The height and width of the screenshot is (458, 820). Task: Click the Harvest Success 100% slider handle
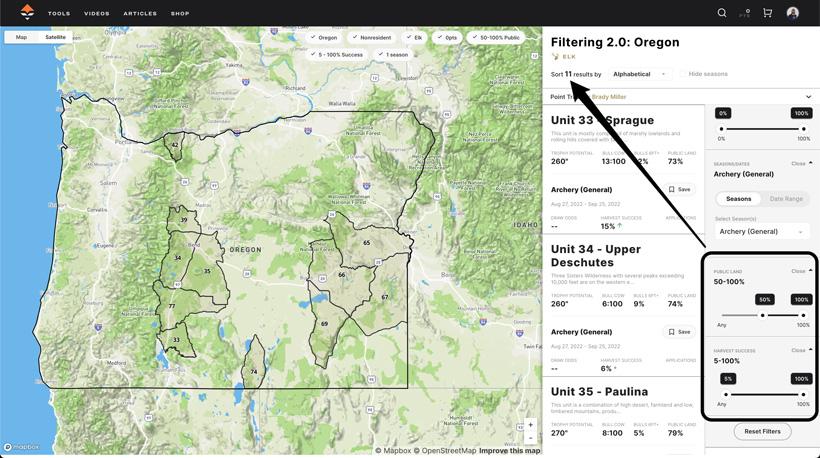[803, 395]
